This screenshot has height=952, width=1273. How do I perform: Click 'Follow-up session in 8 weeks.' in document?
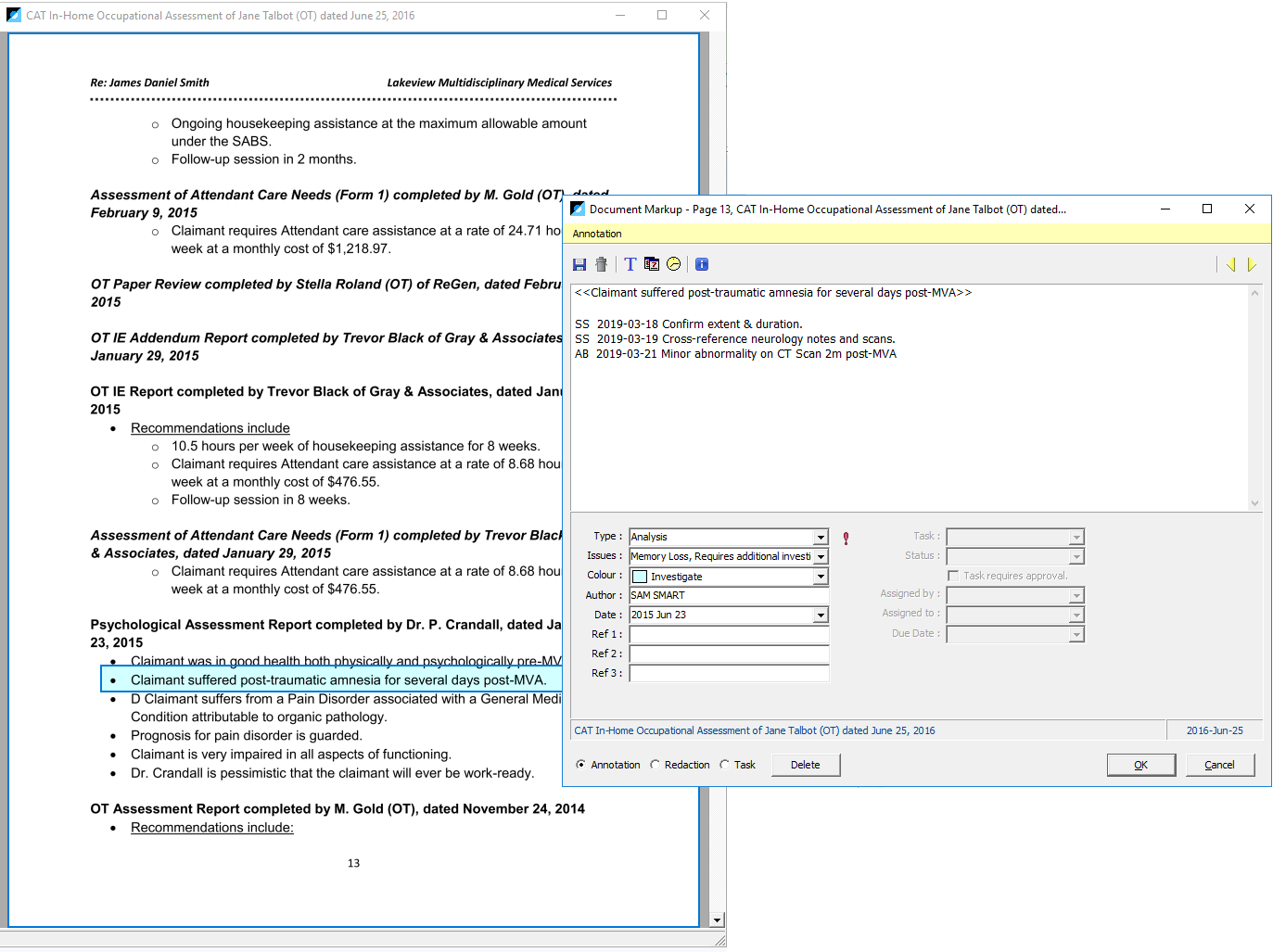tap(261, 500)
